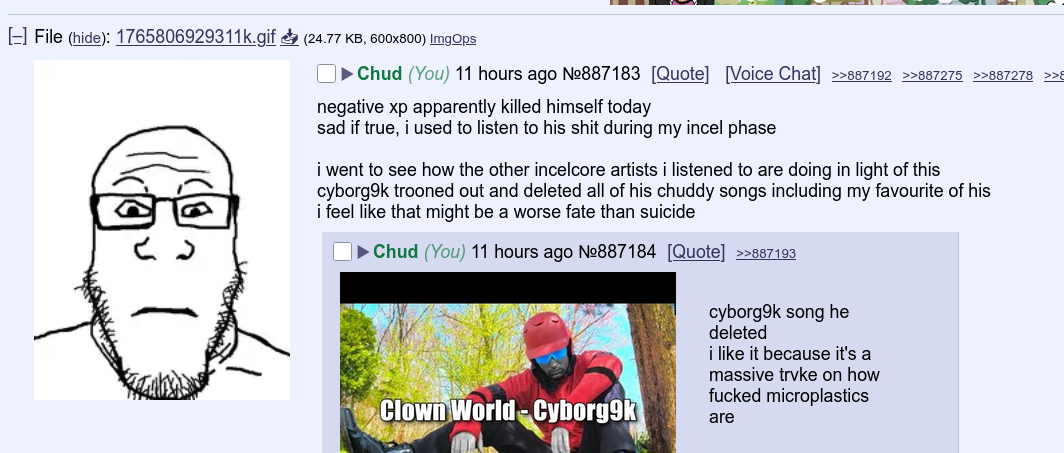Quote post 887183

click(x=680, y=73)
